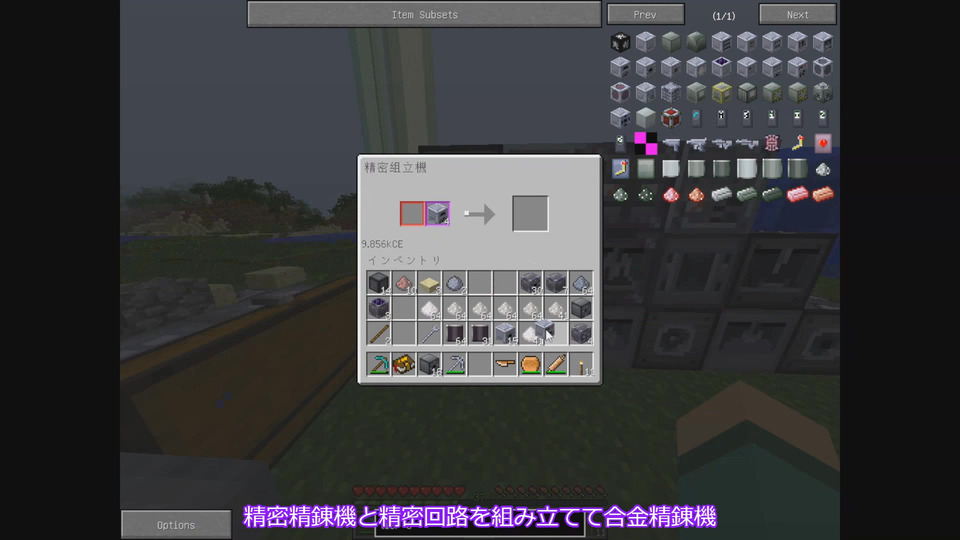960x540 pixels.
Task: Select the stack of 15 light machine blocks
Action: (x=505, y=334)
